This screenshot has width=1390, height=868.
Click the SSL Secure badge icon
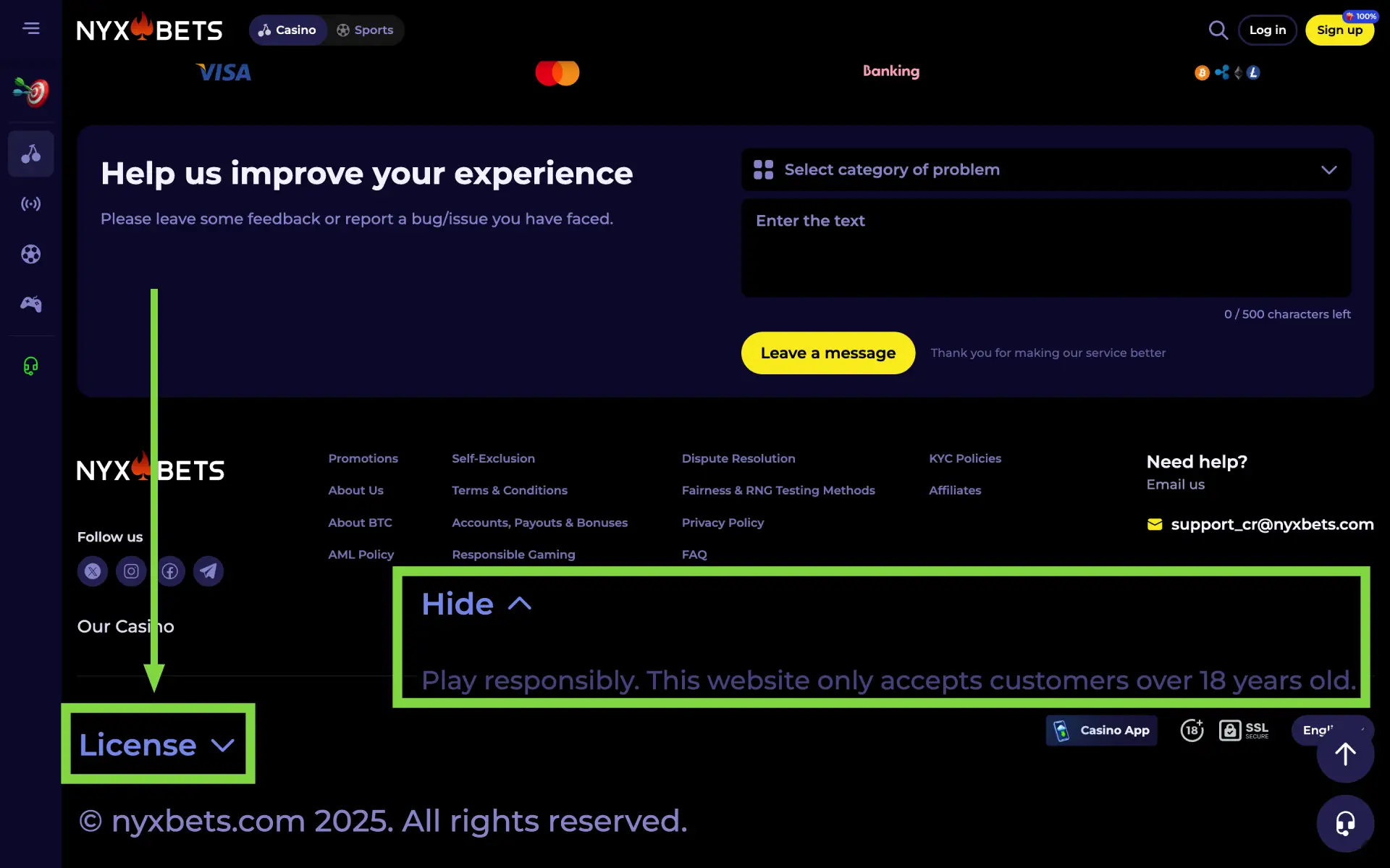point(1244,730)
